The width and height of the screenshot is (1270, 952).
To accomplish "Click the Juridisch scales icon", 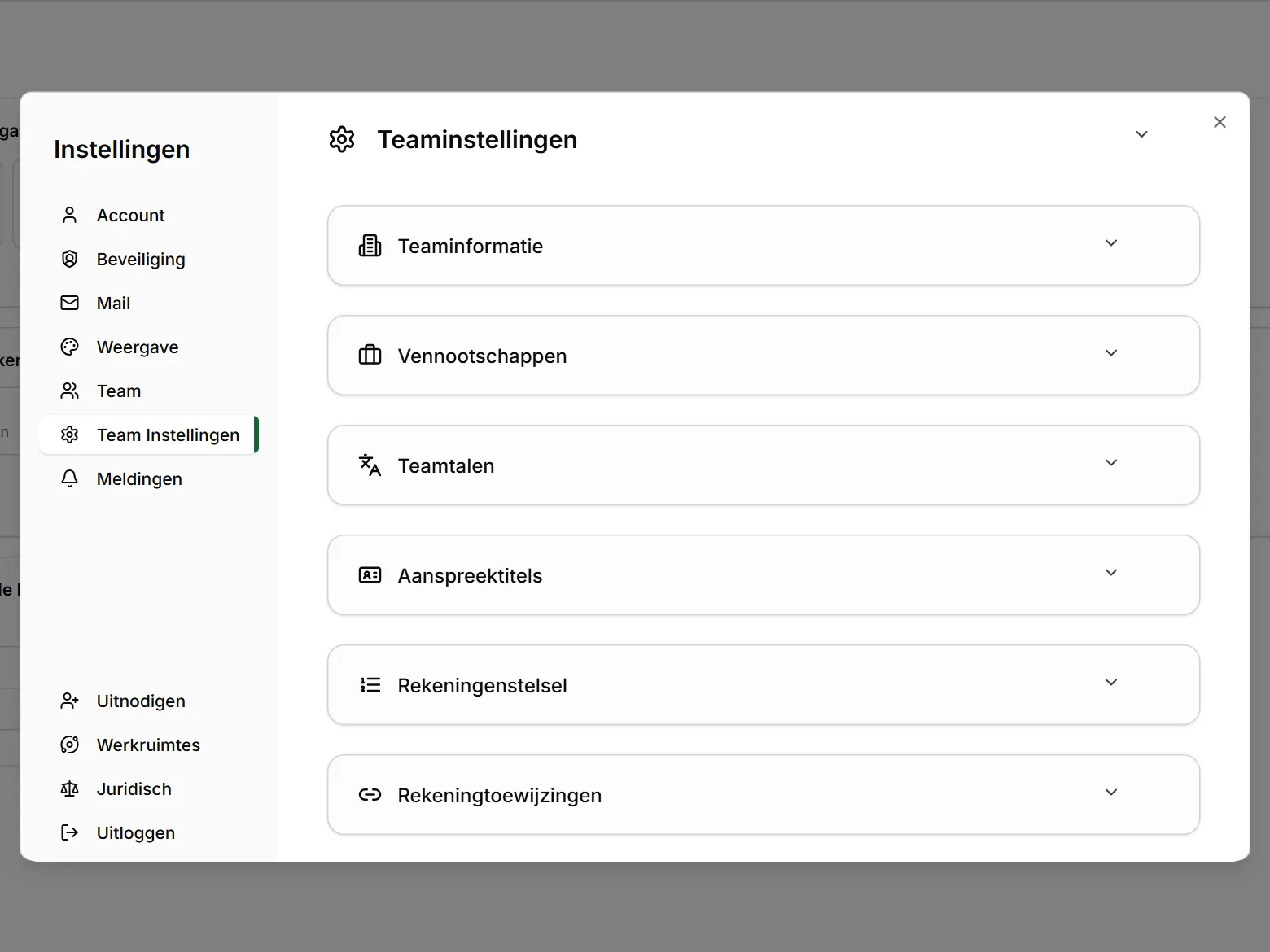I will [70, 788].
